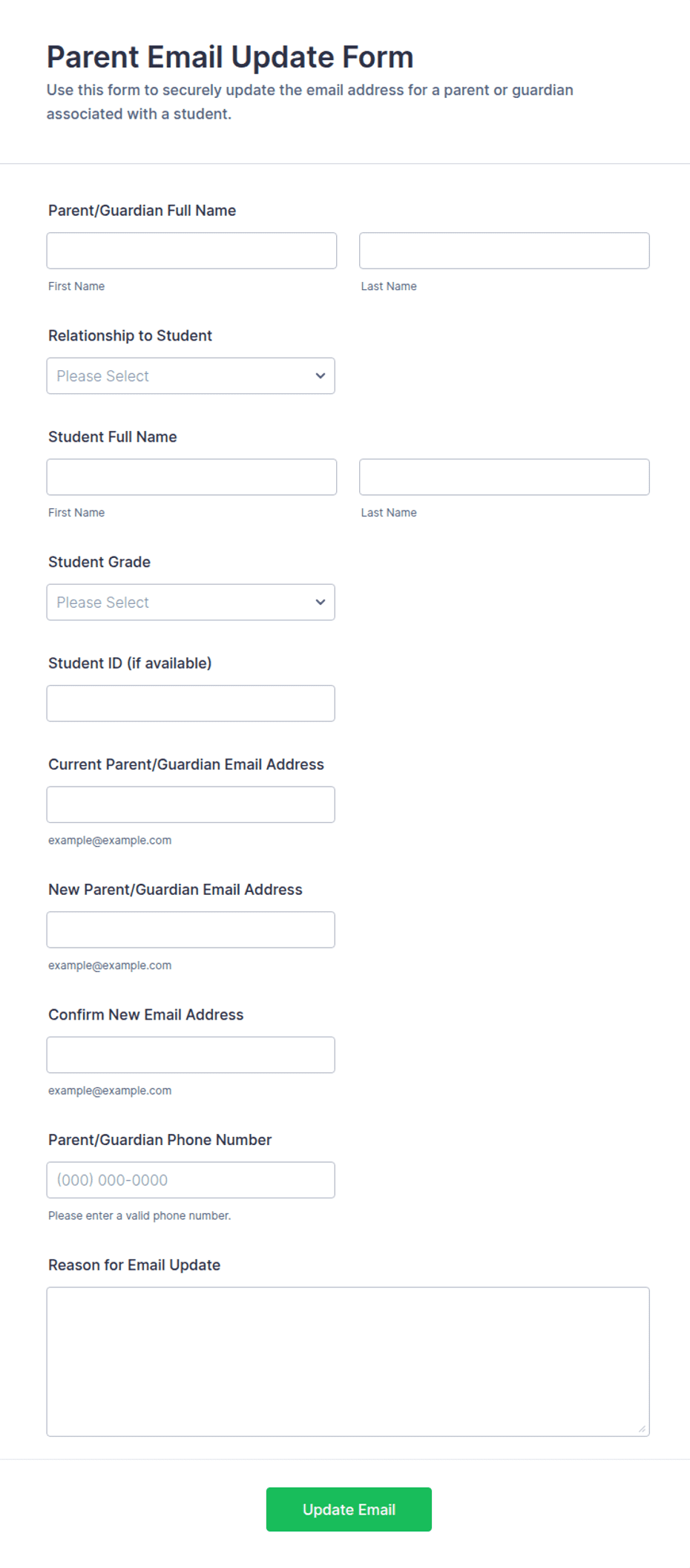Focus the Confirm New Email Address field
The width and height of the screenshot is (690, 1568).
pyautogui.click(x=191, y=1055)
